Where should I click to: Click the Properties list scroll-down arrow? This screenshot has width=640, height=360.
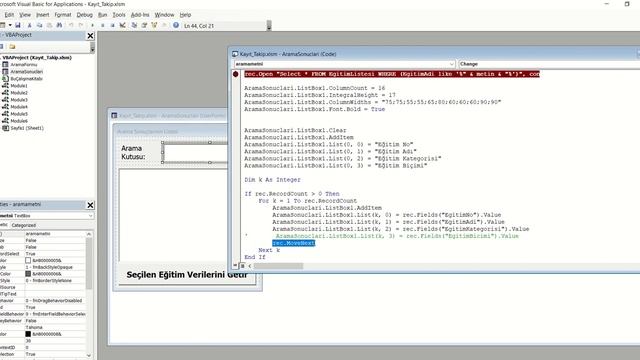[x=89, y=356]
